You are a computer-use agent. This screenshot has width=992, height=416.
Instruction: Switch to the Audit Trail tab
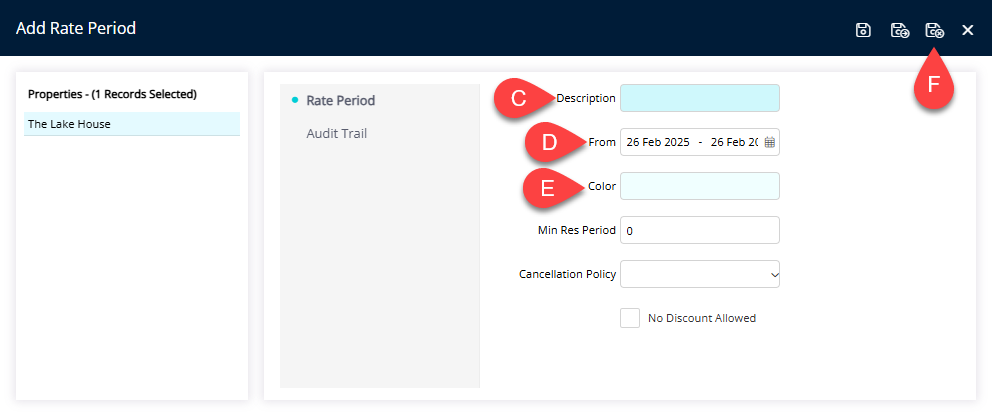(x=337, y=134)
